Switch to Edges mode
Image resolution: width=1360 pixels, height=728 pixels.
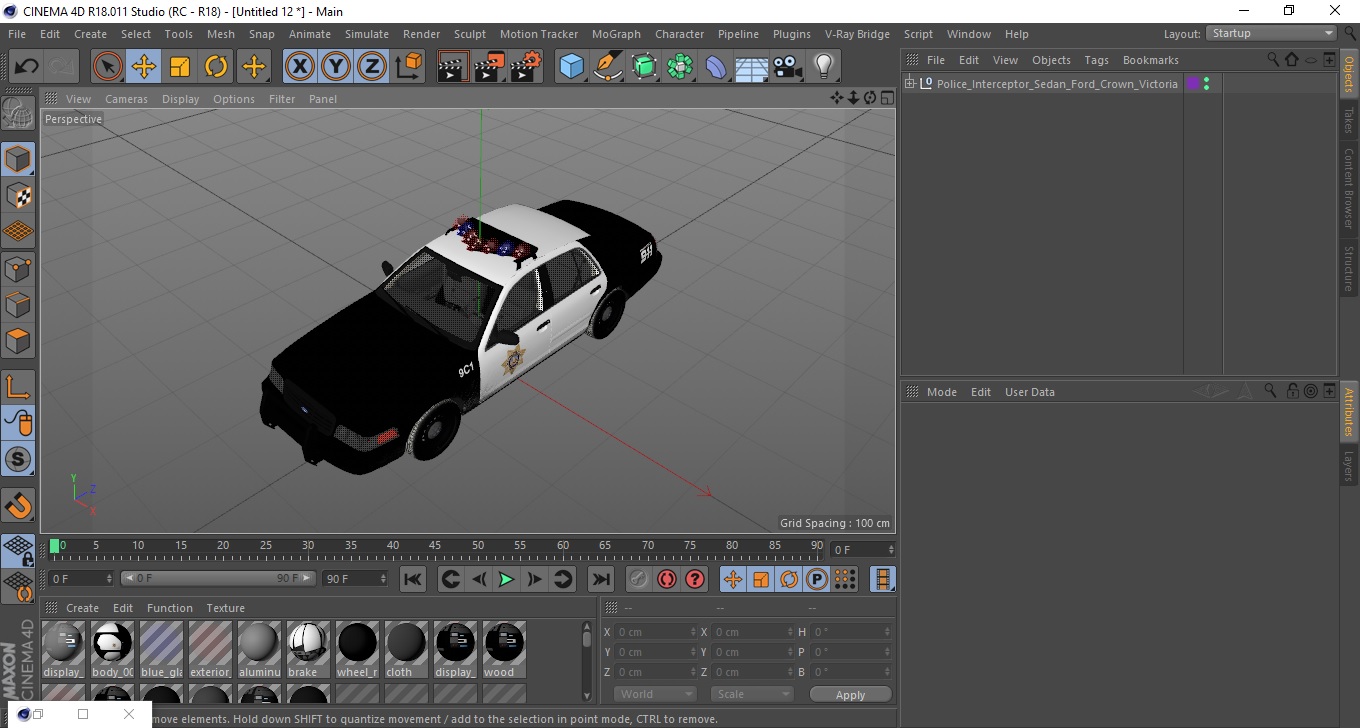pyautogui.click(x=18, y=304)
